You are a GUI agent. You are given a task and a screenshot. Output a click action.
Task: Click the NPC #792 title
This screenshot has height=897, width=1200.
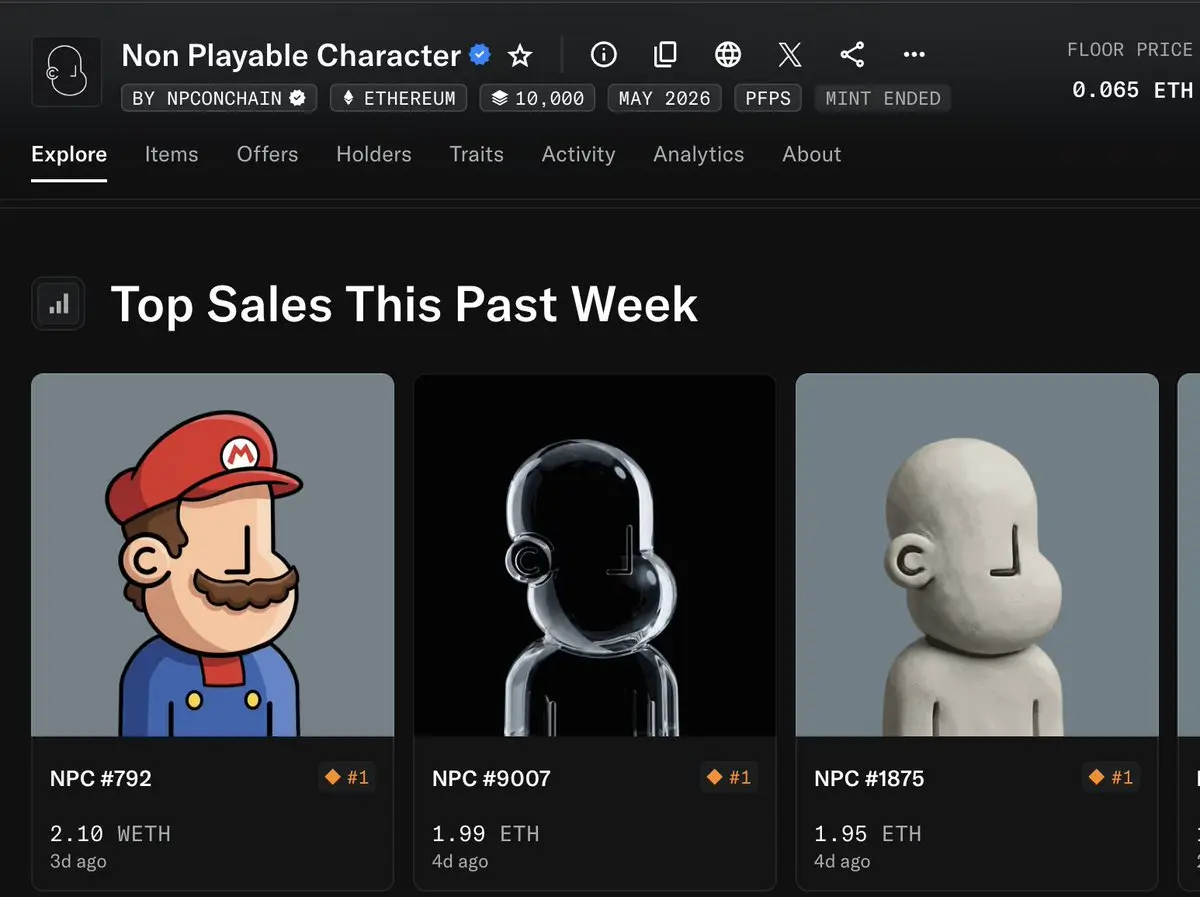pos(101,778)
